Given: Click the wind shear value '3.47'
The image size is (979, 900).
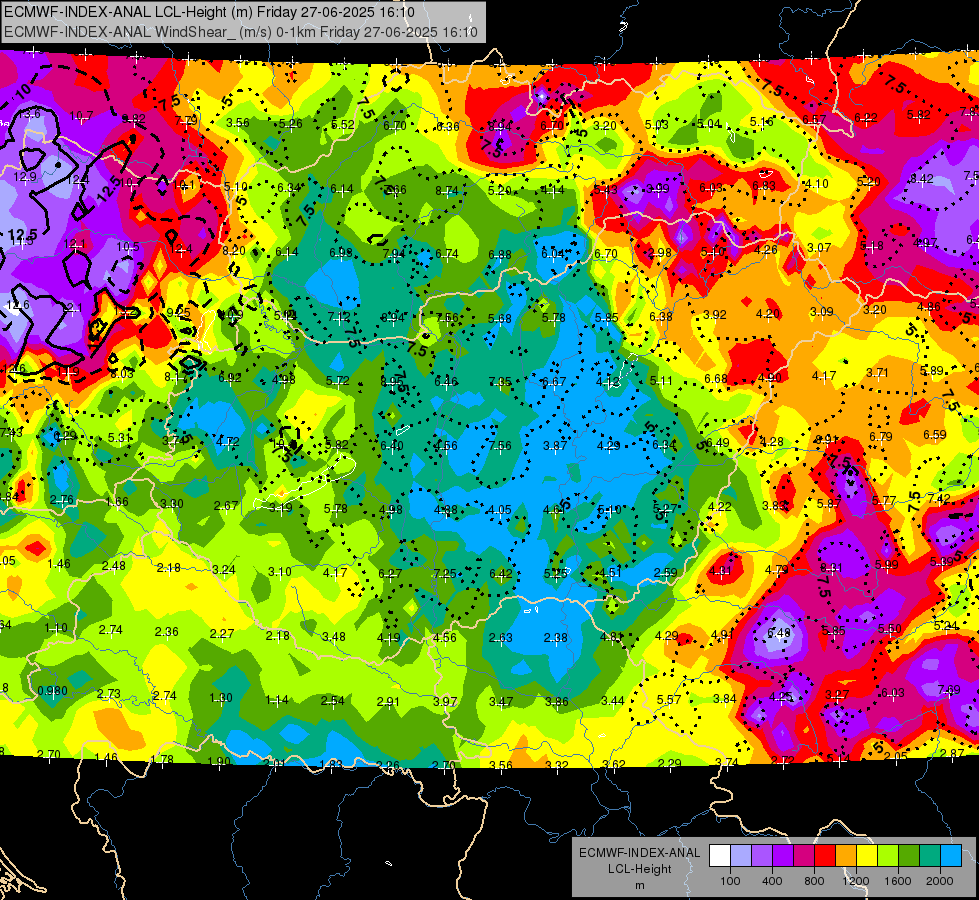Looking at the screenshot, I should coord(501,701).
